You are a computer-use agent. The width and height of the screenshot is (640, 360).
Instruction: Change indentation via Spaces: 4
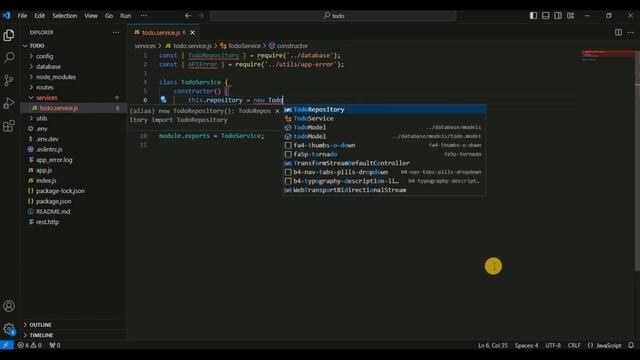[x=526, y=345]
